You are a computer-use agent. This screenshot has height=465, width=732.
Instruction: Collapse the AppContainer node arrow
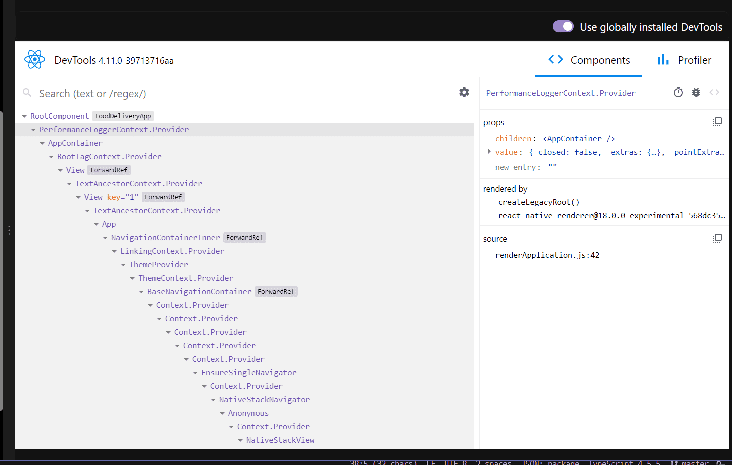point(42,143)
